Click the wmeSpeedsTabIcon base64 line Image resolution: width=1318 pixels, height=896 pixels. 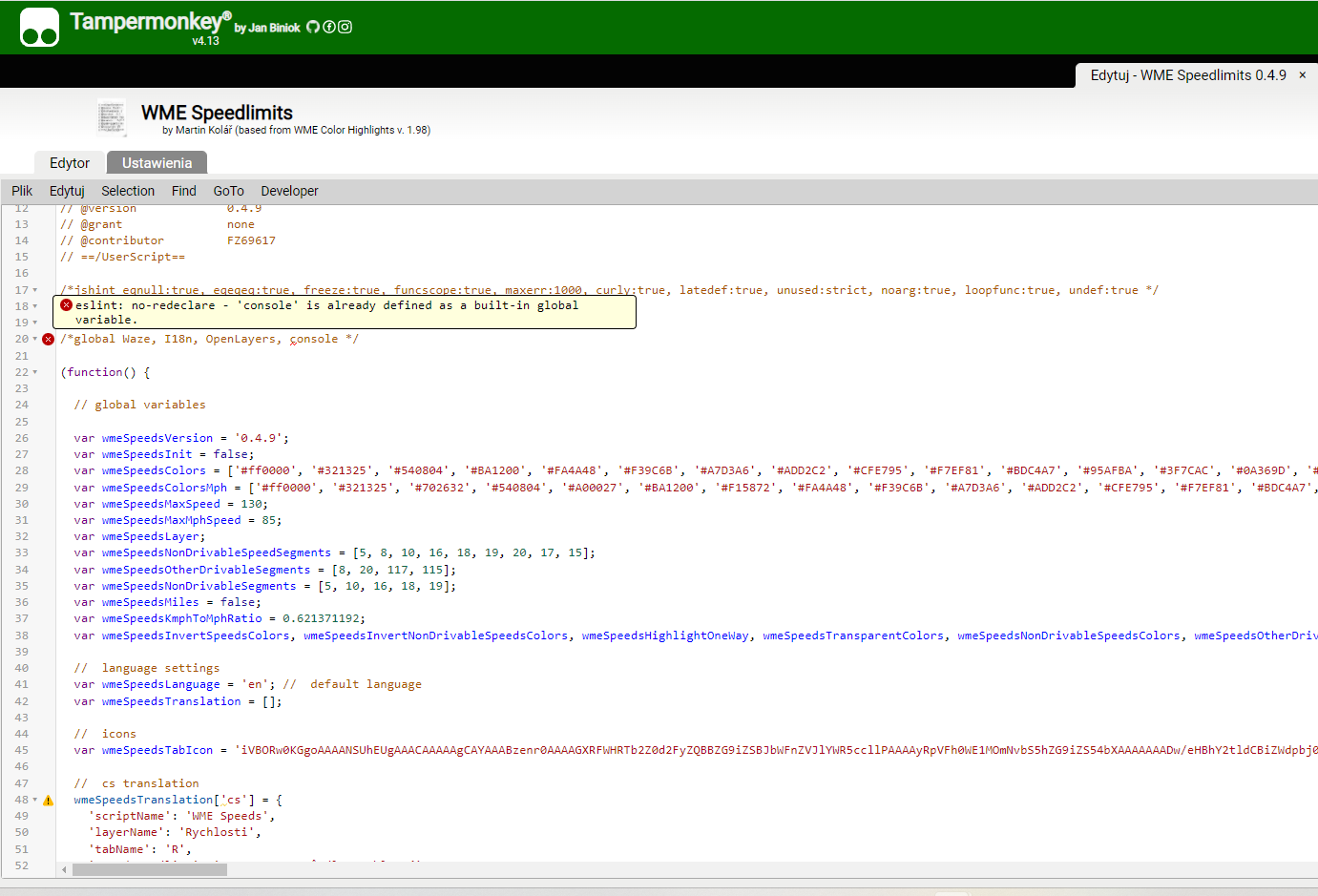point(696,750)
